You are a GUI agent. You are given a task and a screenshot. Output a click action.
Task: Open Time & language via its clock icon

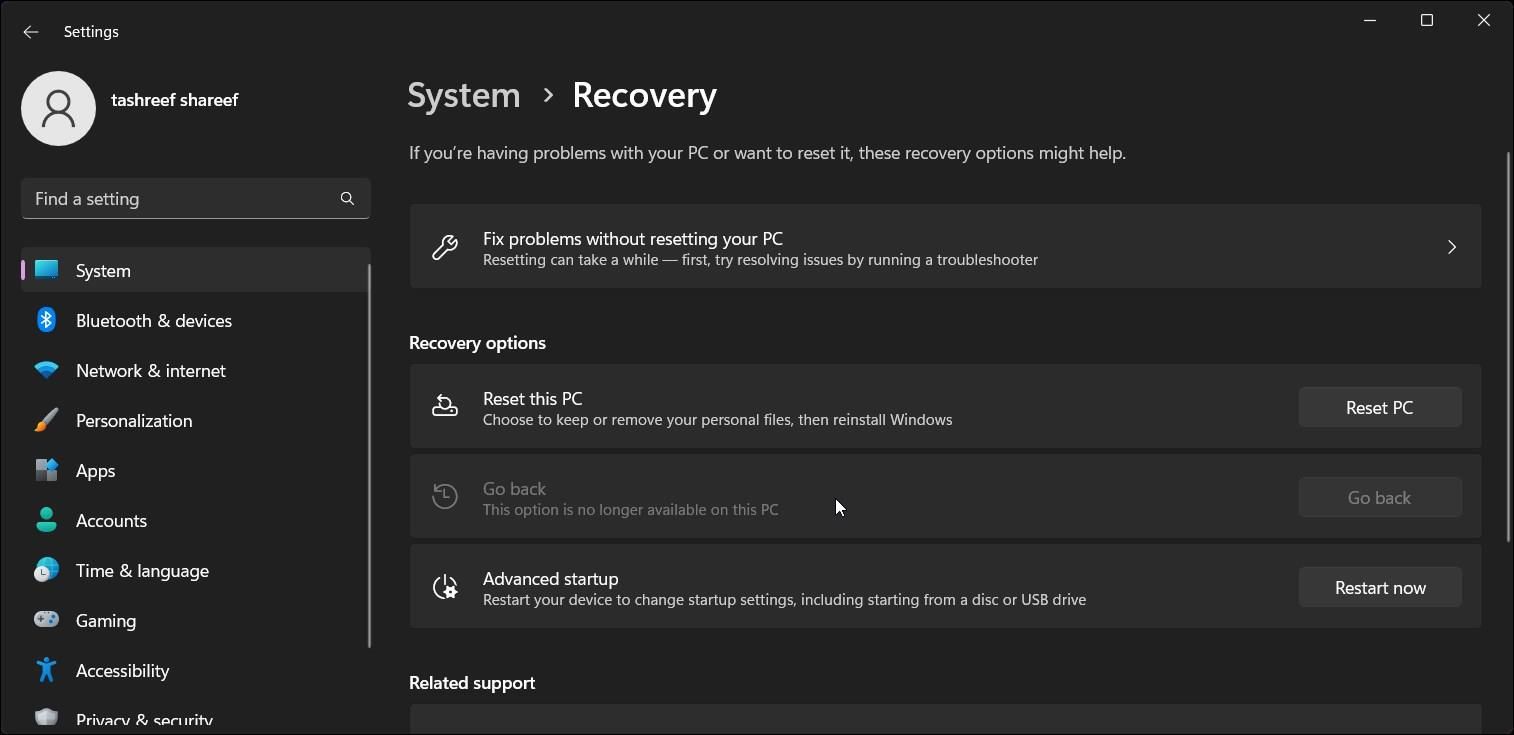[x=46, y=570]
